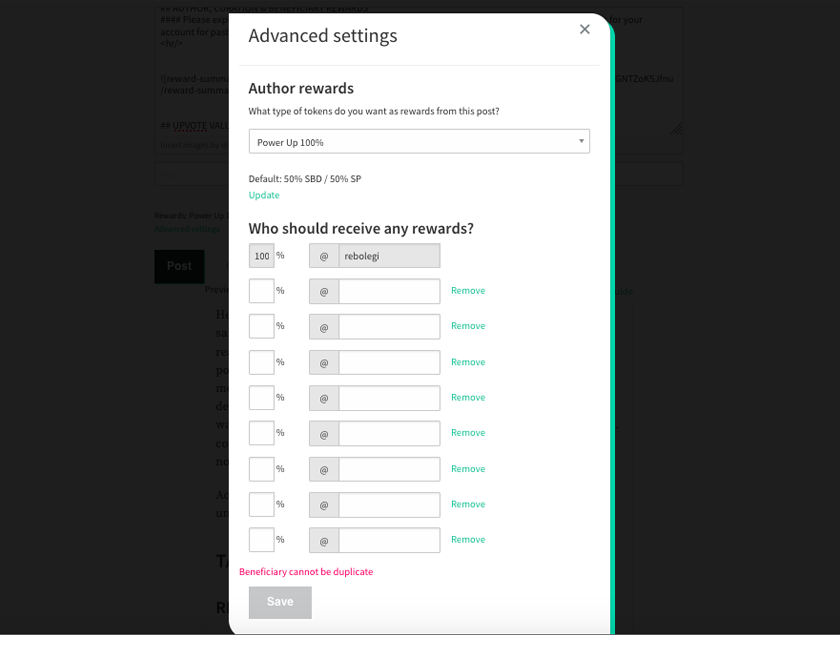Click the last row percent box

point(262,540)
